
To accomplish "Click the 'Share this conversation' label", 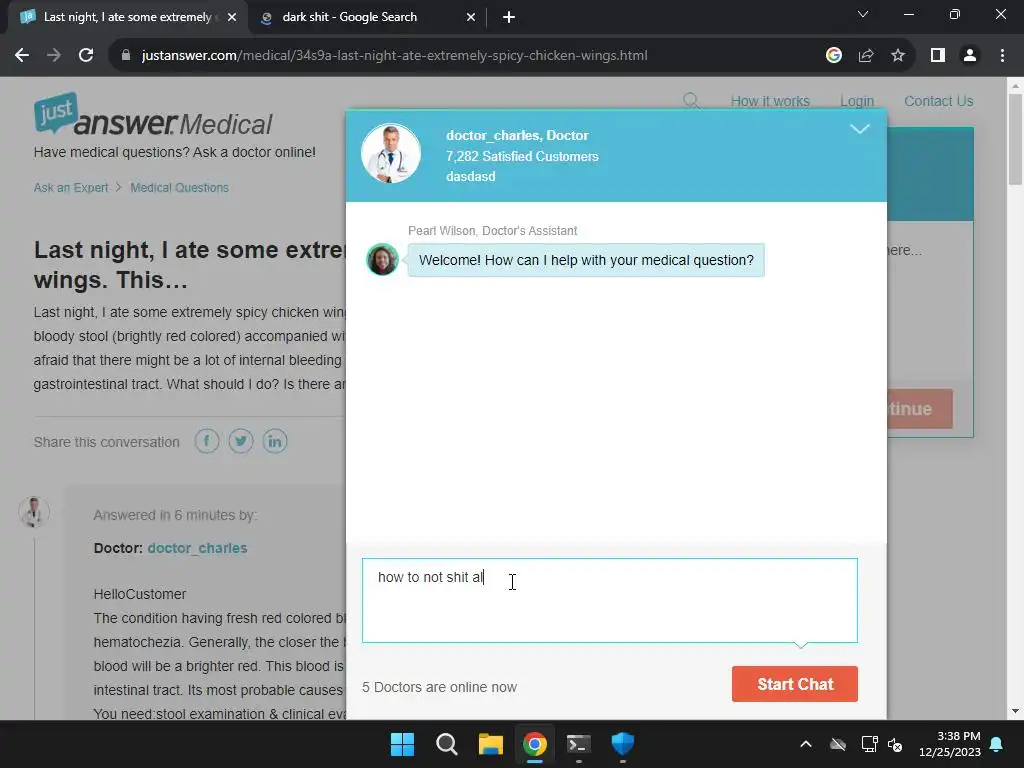I will coord(106,442).
